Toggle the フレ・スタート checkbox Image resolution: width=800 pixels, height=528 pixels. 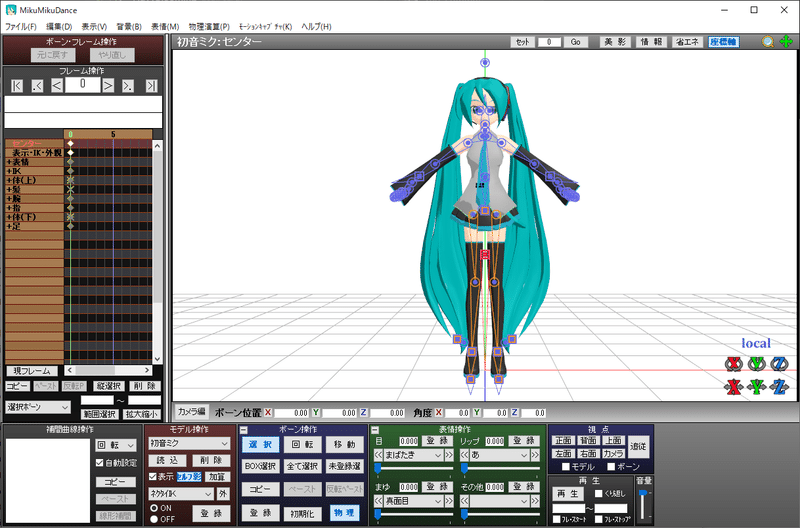[x=557, y=519]
